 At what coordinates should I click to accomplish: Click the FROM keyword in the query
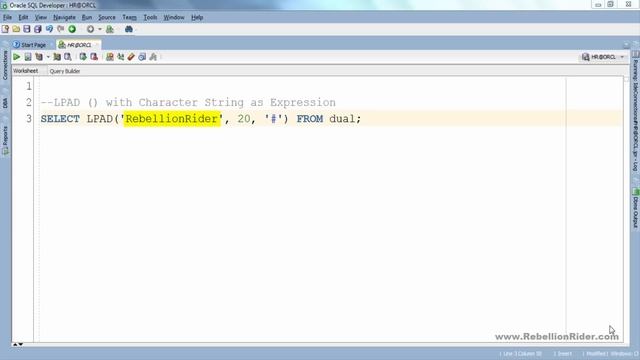pyautogui.click(x=309, y=119)
